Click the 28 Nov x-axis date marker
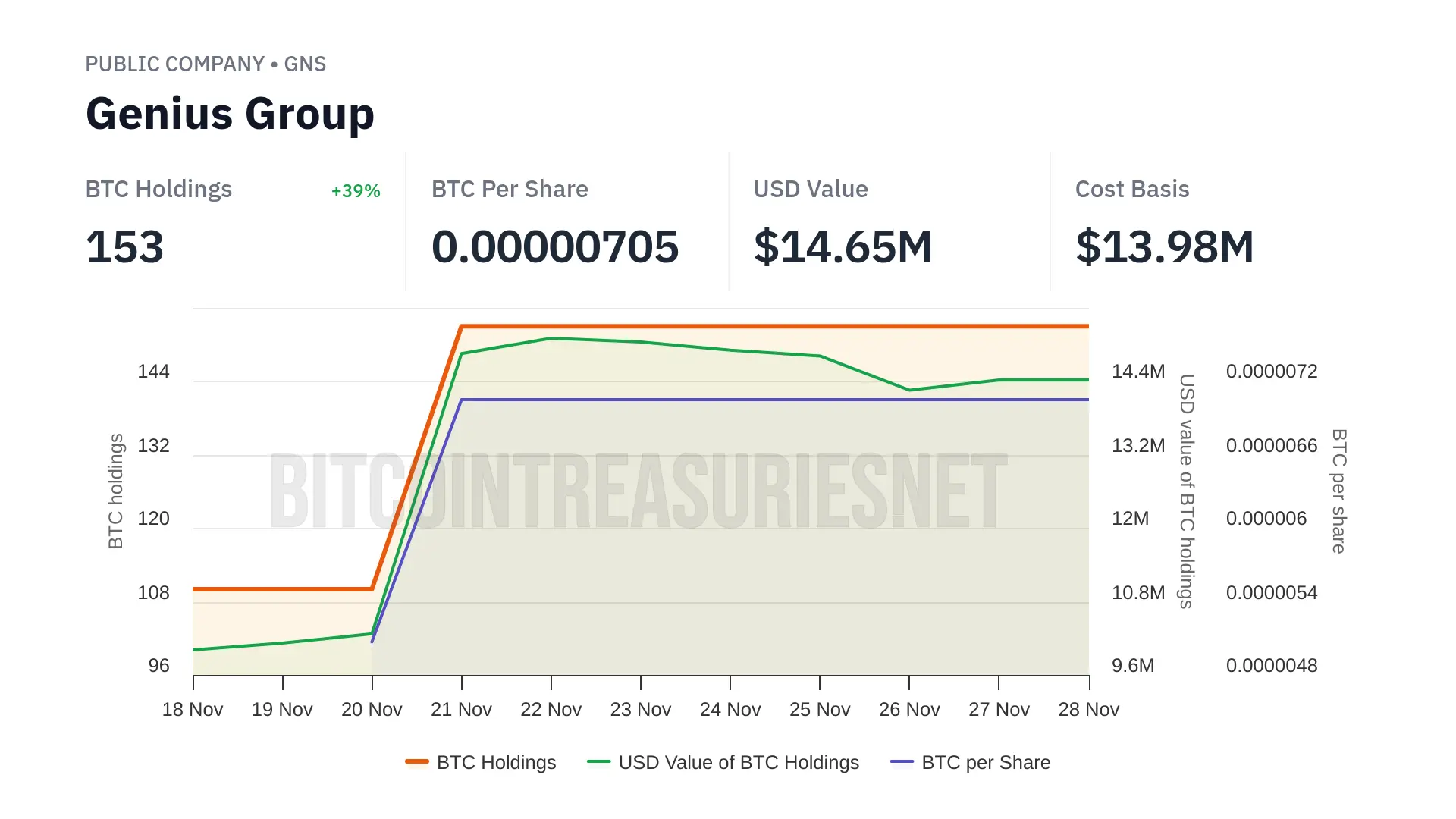1456x819 pixels. point(1088,709)
